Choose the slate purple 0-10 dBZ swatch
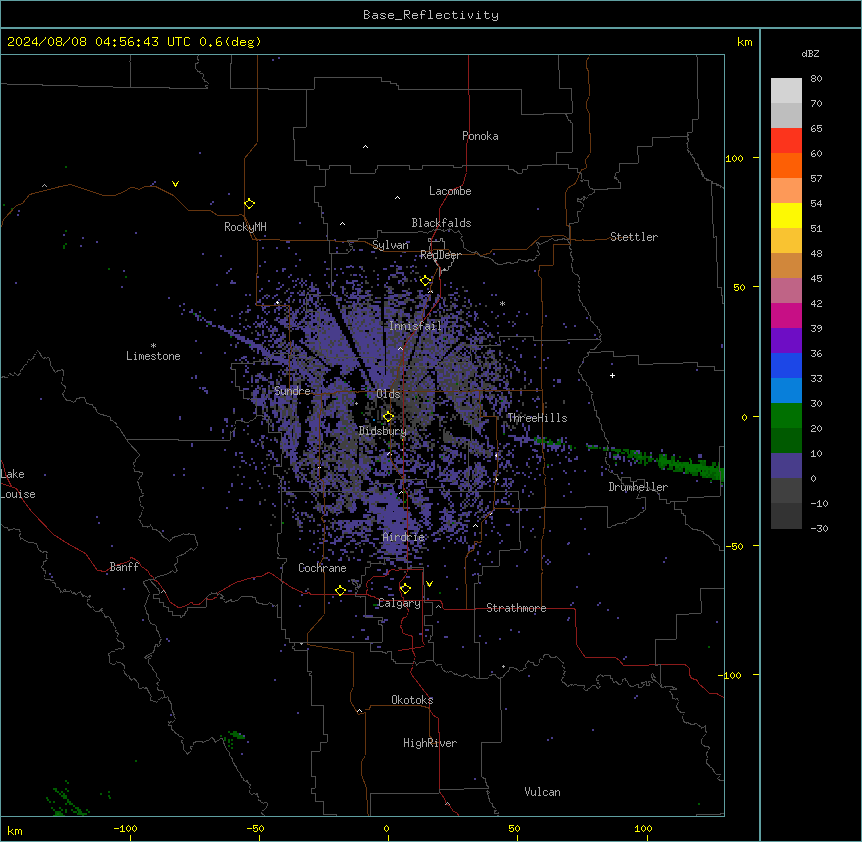The image size is (862, 842). (786, 466)
